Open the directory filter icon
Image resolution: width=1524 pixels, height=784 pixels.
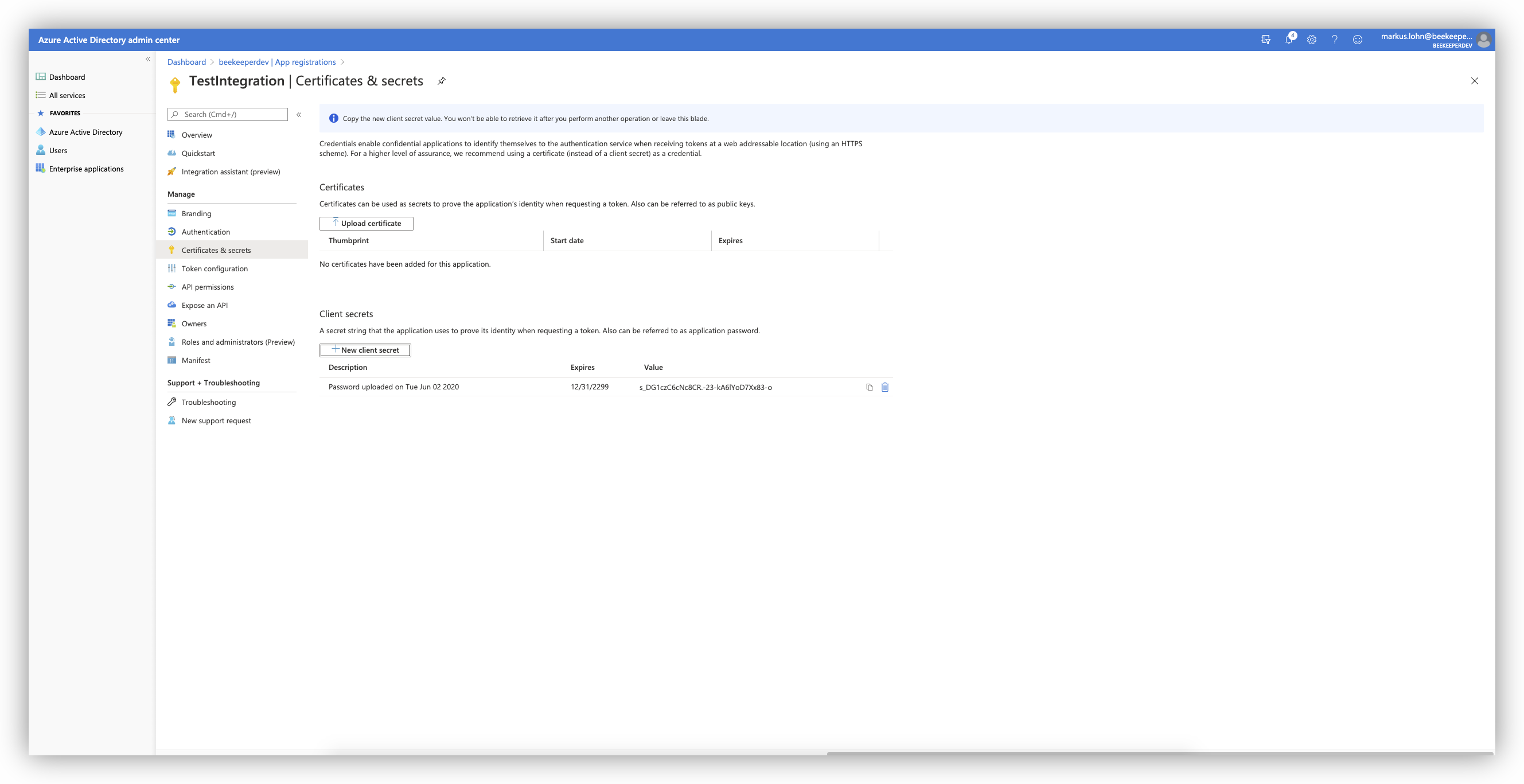pos(1266,39)
